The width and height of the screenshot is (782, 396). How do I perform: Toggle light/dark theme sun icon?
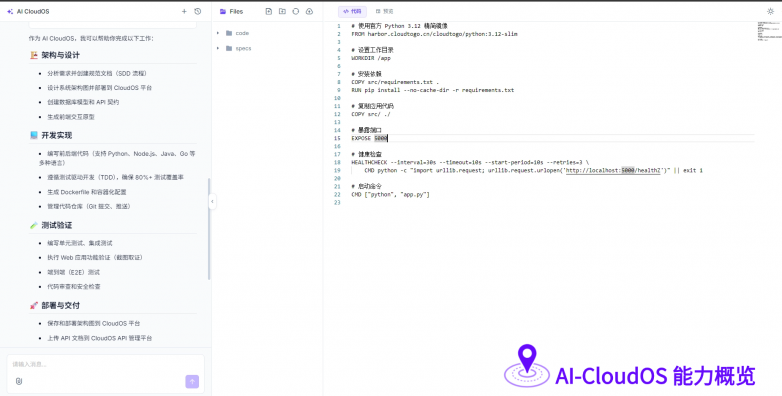pos(771,11)
